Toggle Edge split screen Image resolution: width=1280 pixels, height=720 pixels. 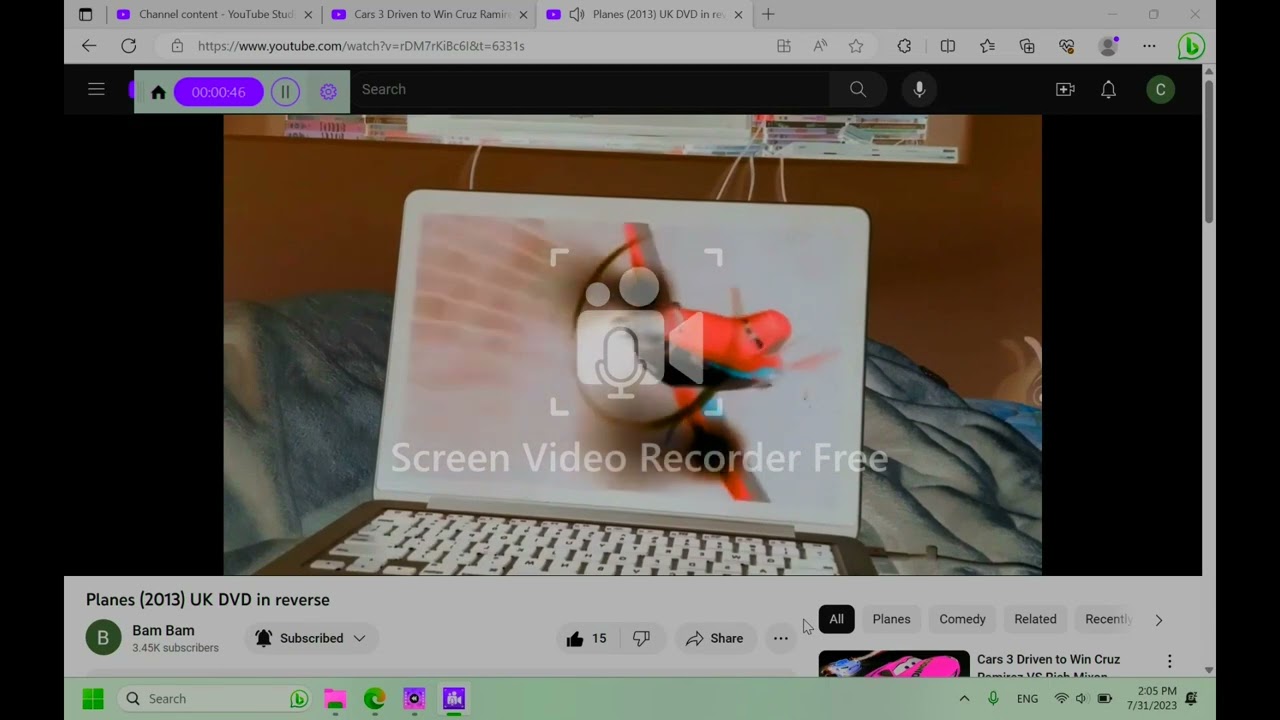click(948, 46)
